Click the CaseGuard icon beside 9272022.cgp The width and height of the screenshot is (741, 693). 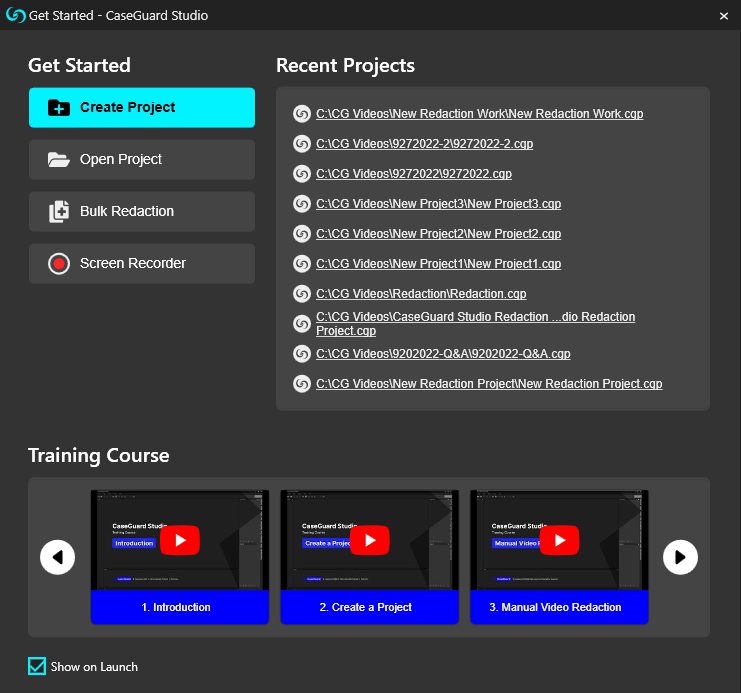click(302, 174)
